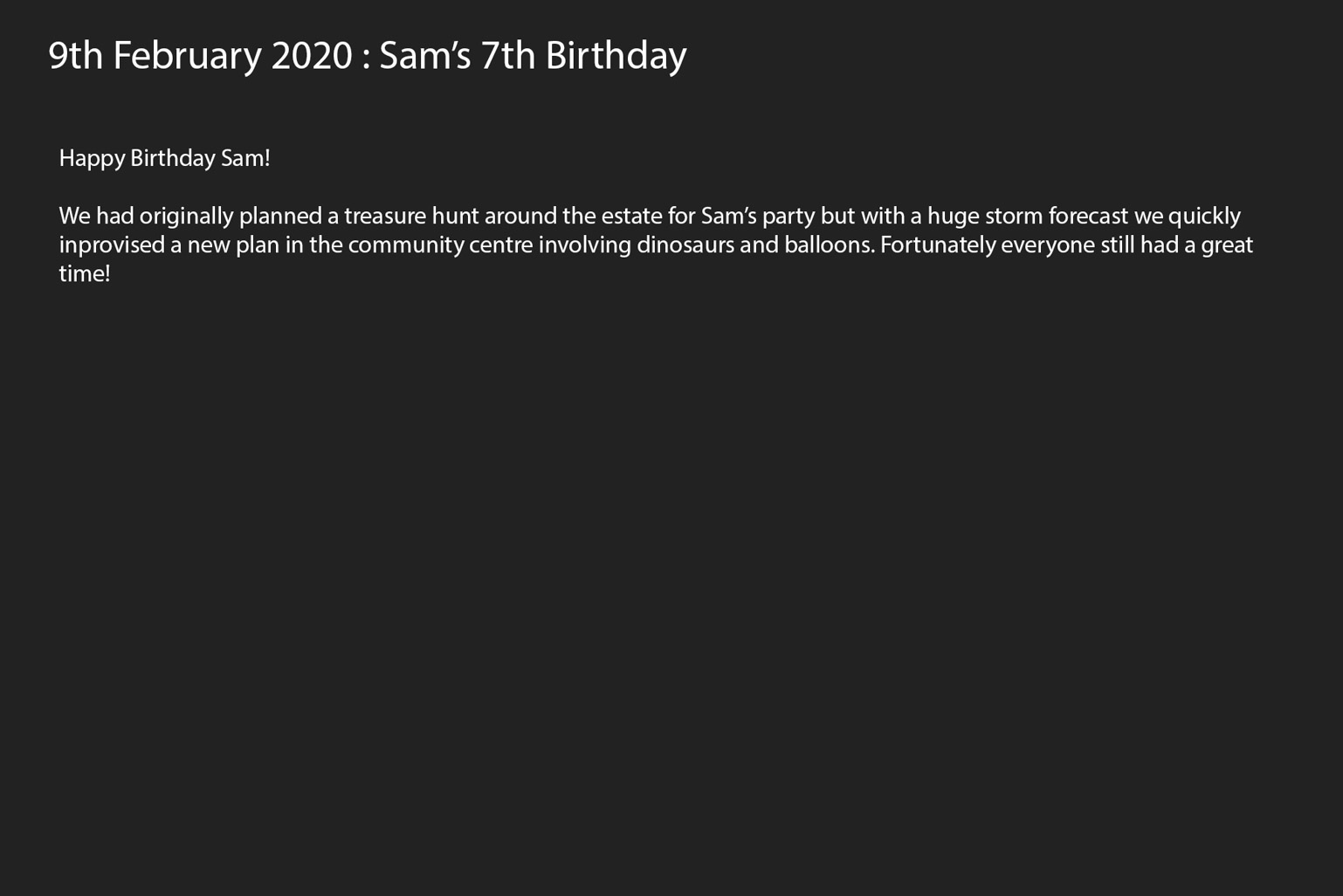Click the word "dinosaurs" in the paragraph
Screen dimensions: 1343x896
coord(685,245)
